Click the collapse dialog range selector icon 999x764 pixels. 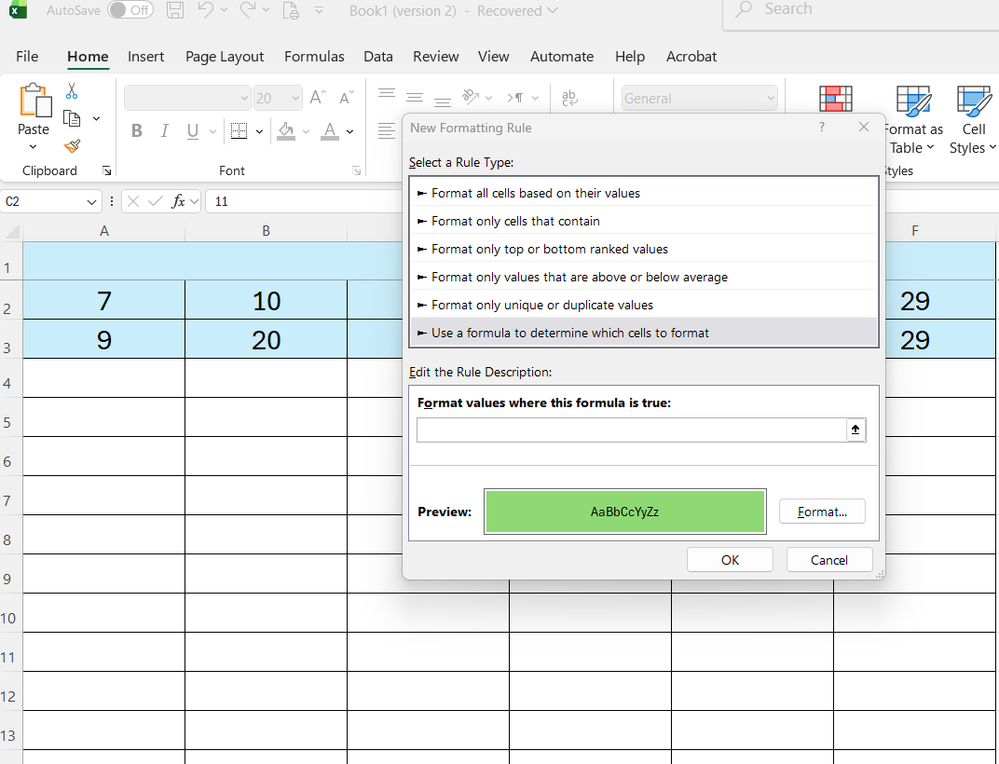856,430
